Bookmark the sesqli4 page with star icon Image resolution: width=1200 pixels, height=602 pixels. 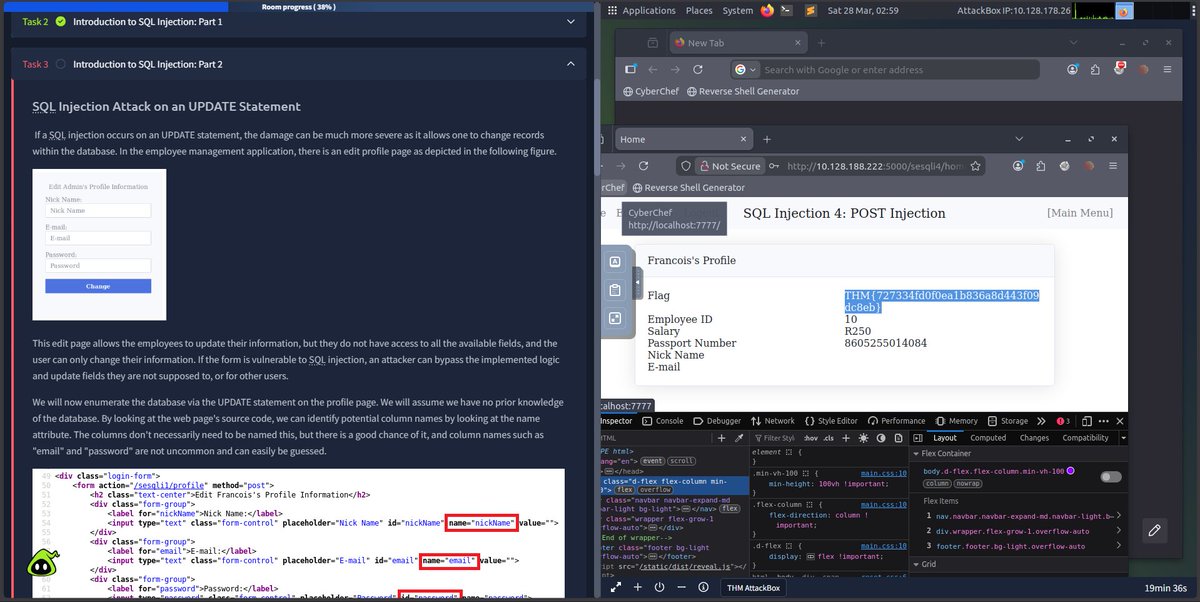[x=975, y=166]
